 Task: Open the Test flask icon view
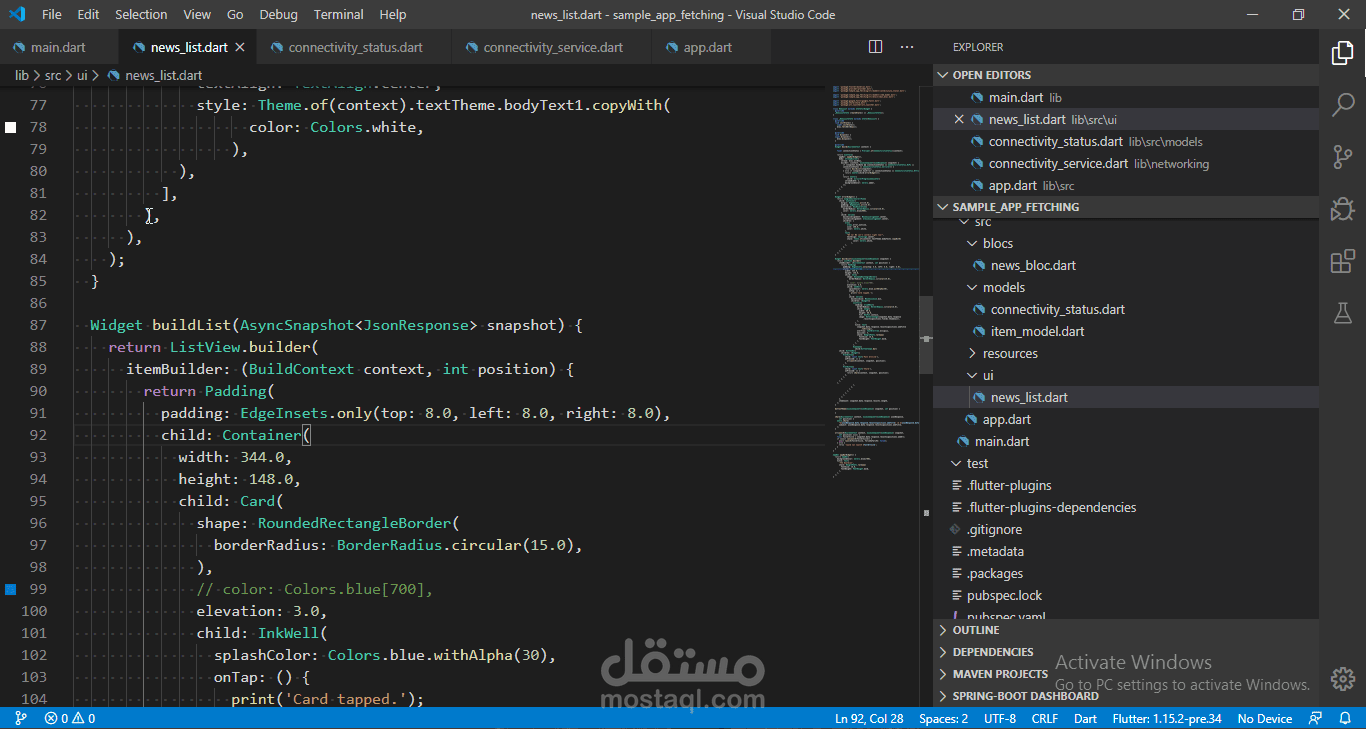point(1342,313)
